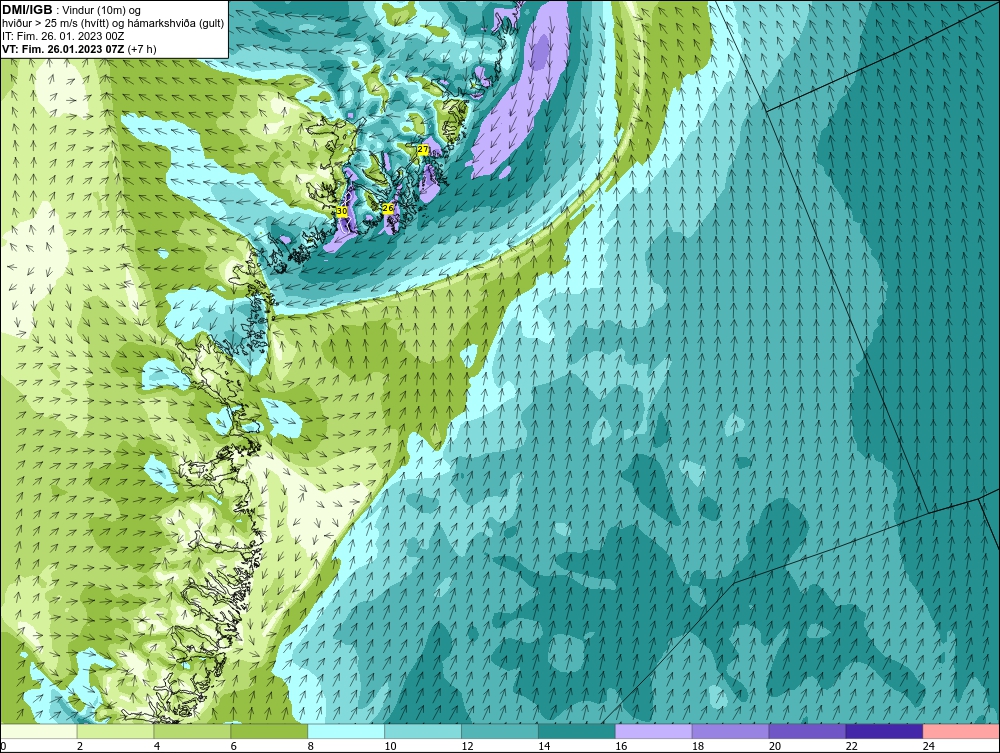Select the pink legend swatch above 24 m/s
Viewport: 1000px width, 753px height.
(x=961, y=731)
